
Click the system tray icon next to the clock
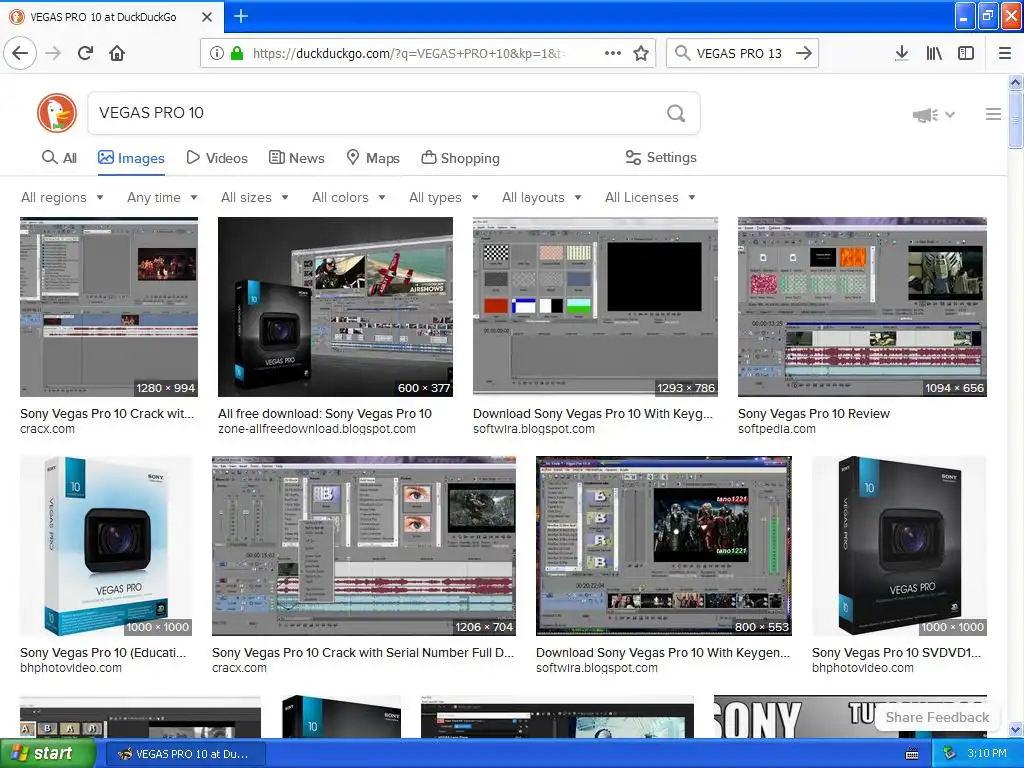coord(950,754)
